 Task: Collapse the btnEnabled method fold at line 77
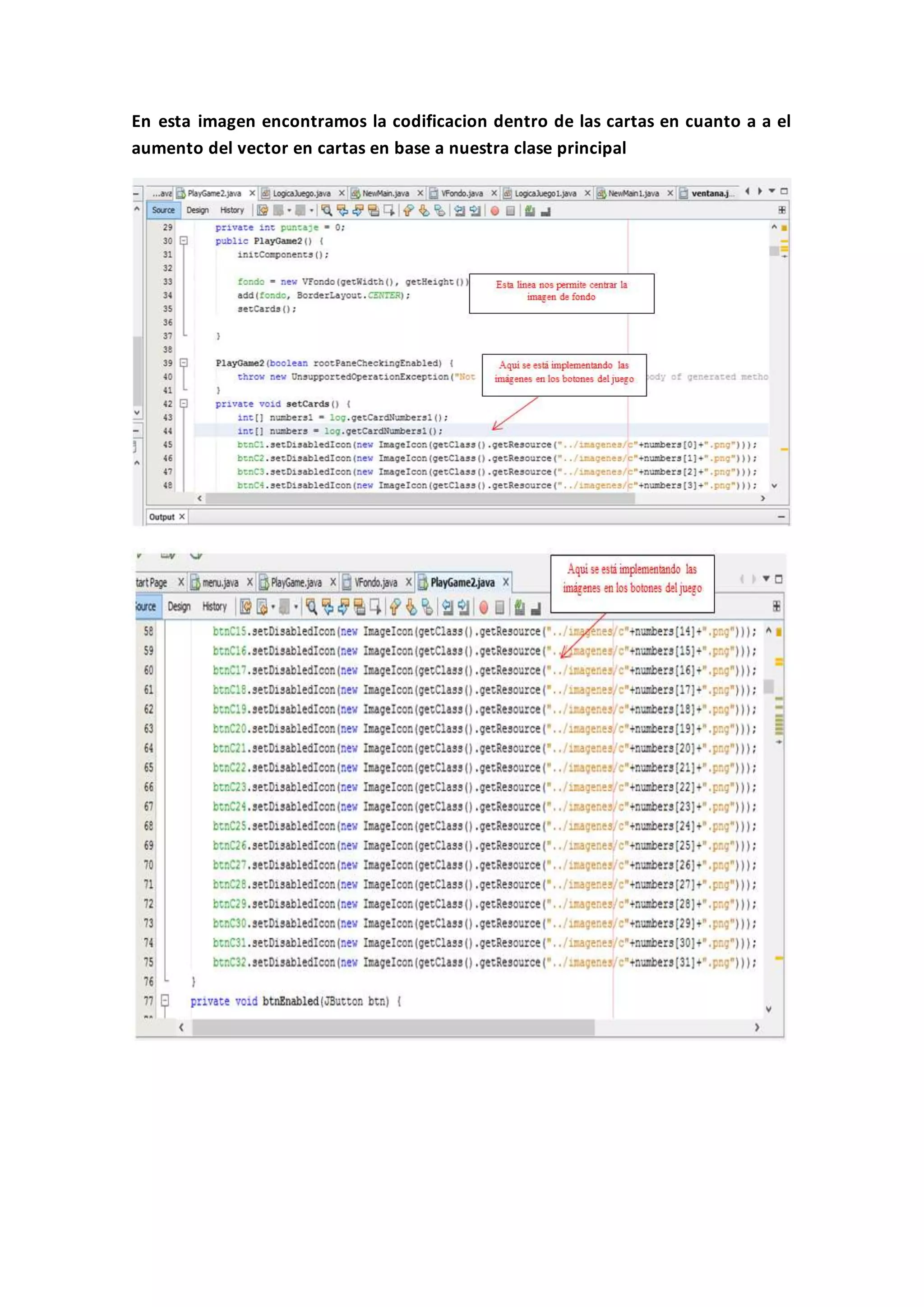coord(165,1000)
